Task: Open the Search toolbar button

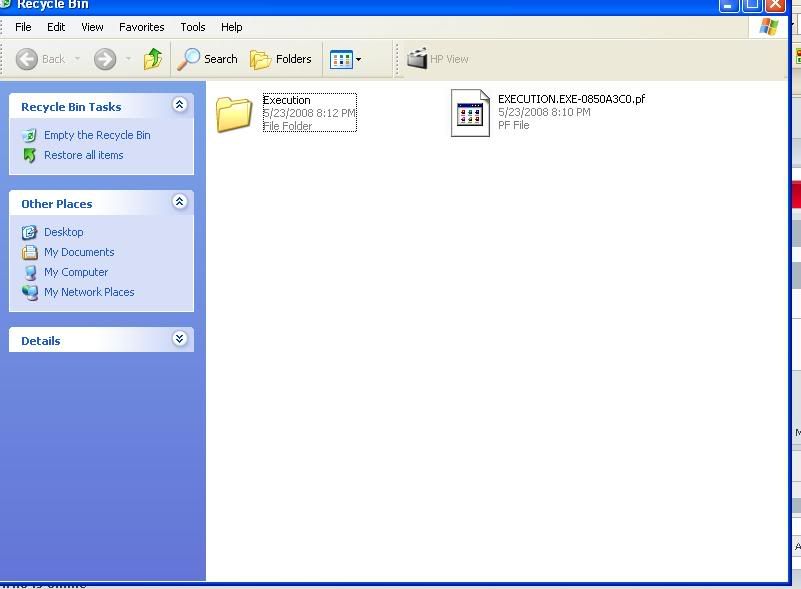Action: (x=208, y=59)
